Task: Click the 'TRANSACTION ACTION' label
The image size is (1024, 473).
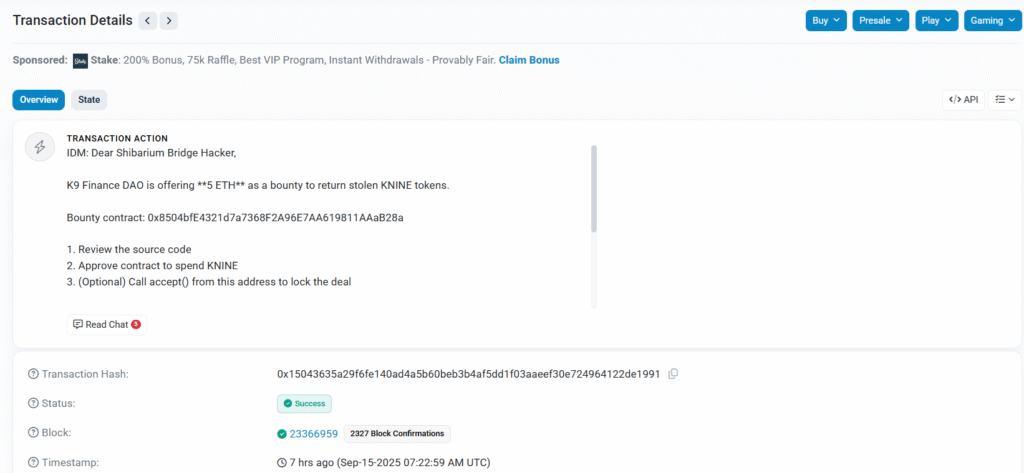Action: [x=117, y=139]
